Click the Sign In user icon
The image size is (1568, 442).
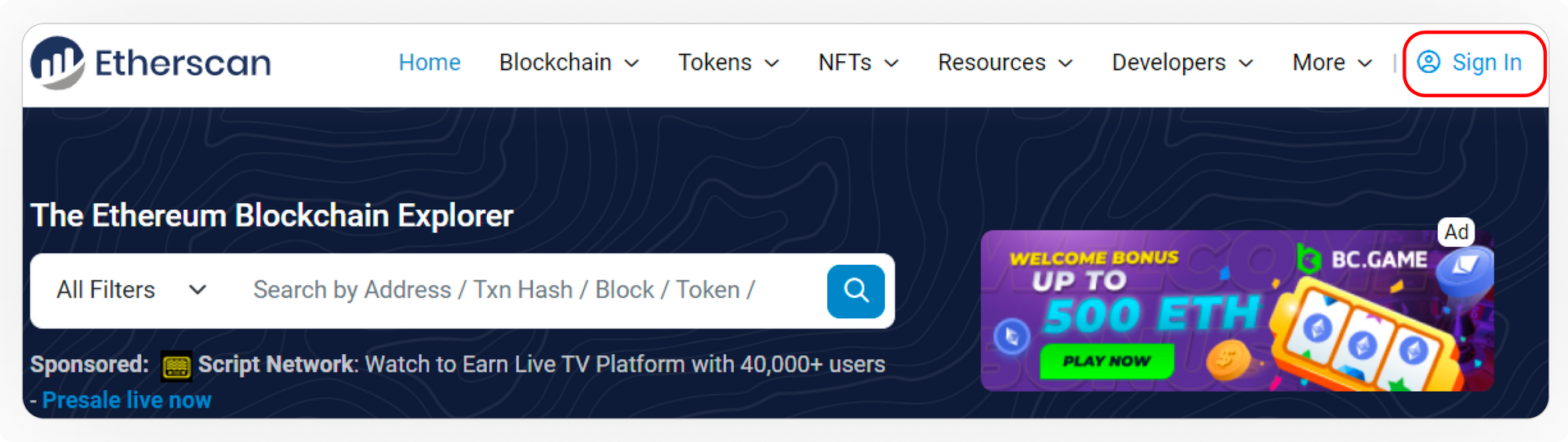(1428, 62)
